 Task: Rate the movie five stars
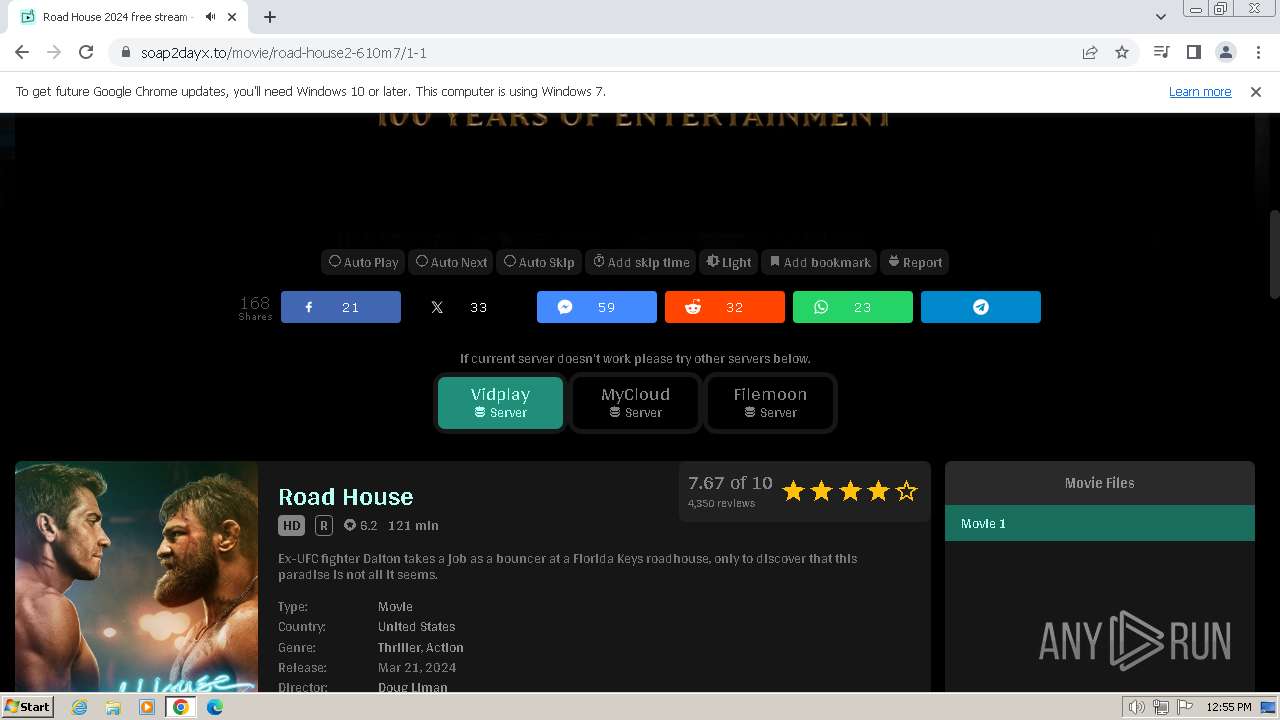pos(906,491)
